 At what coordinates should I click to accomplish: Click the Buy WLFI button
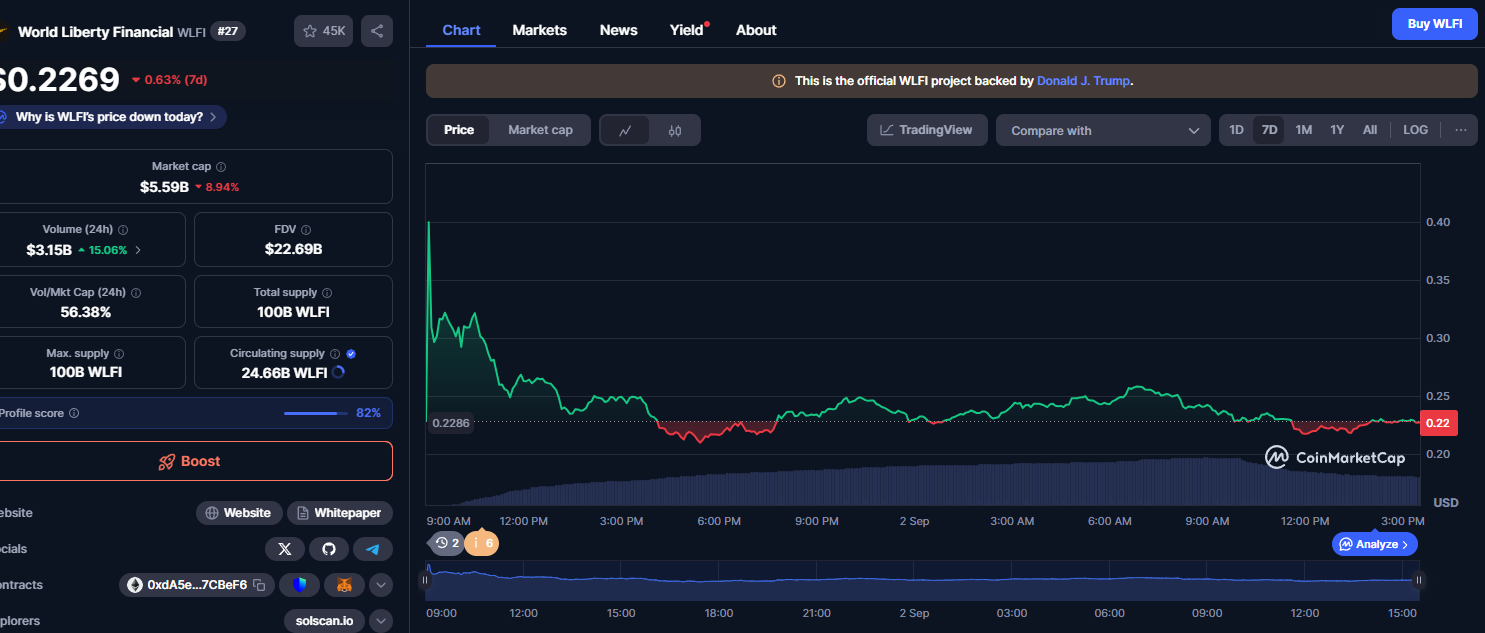(x=1434, y=23)
